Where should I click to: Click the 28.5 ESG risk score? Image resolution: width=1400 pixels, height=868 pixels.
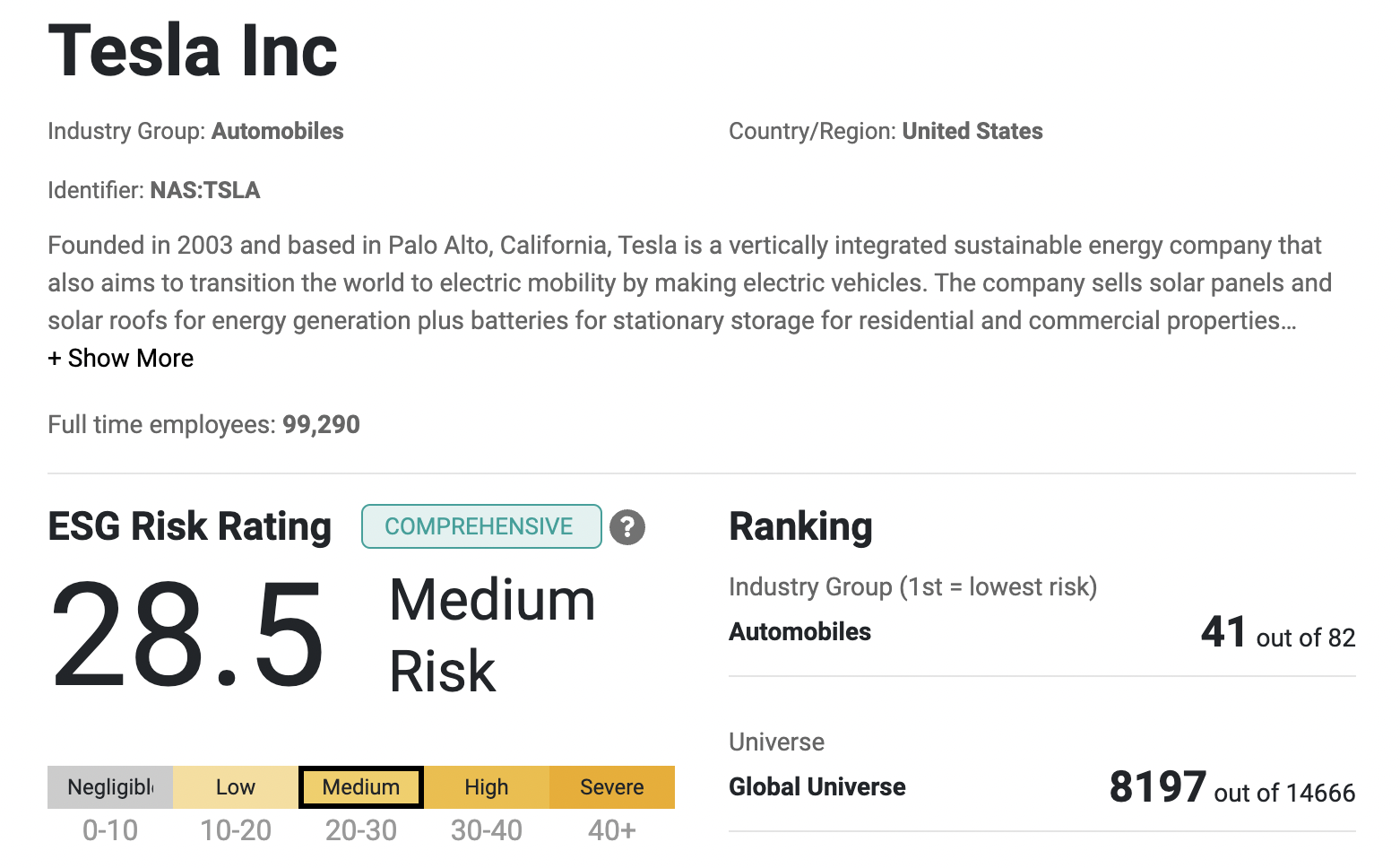(x=188, y=636)
